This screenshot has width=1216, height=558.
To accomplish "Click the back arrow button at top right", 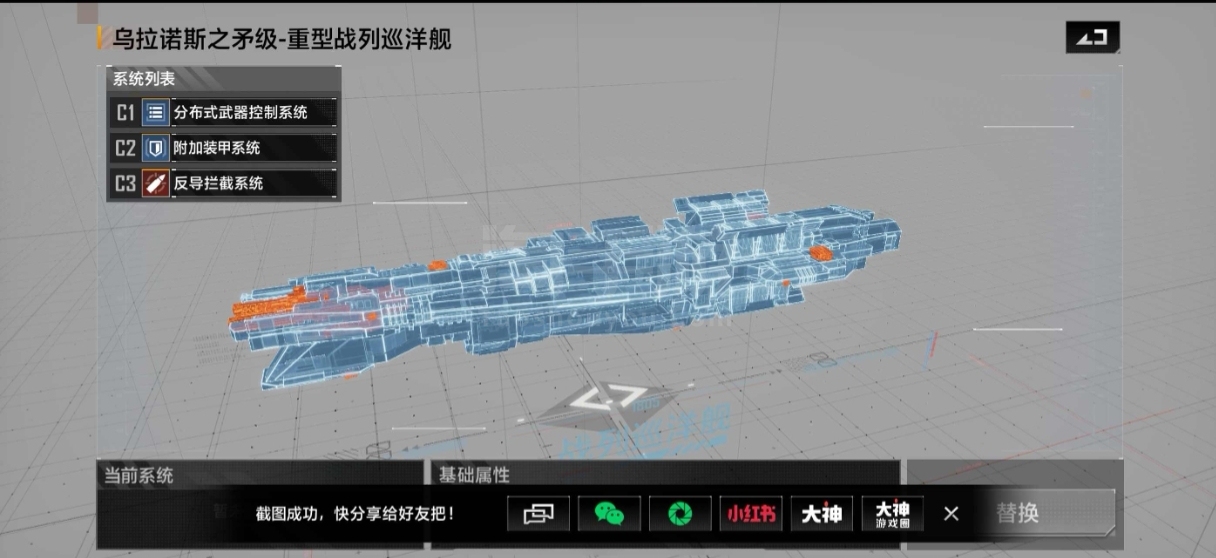I will [1092, 38].
